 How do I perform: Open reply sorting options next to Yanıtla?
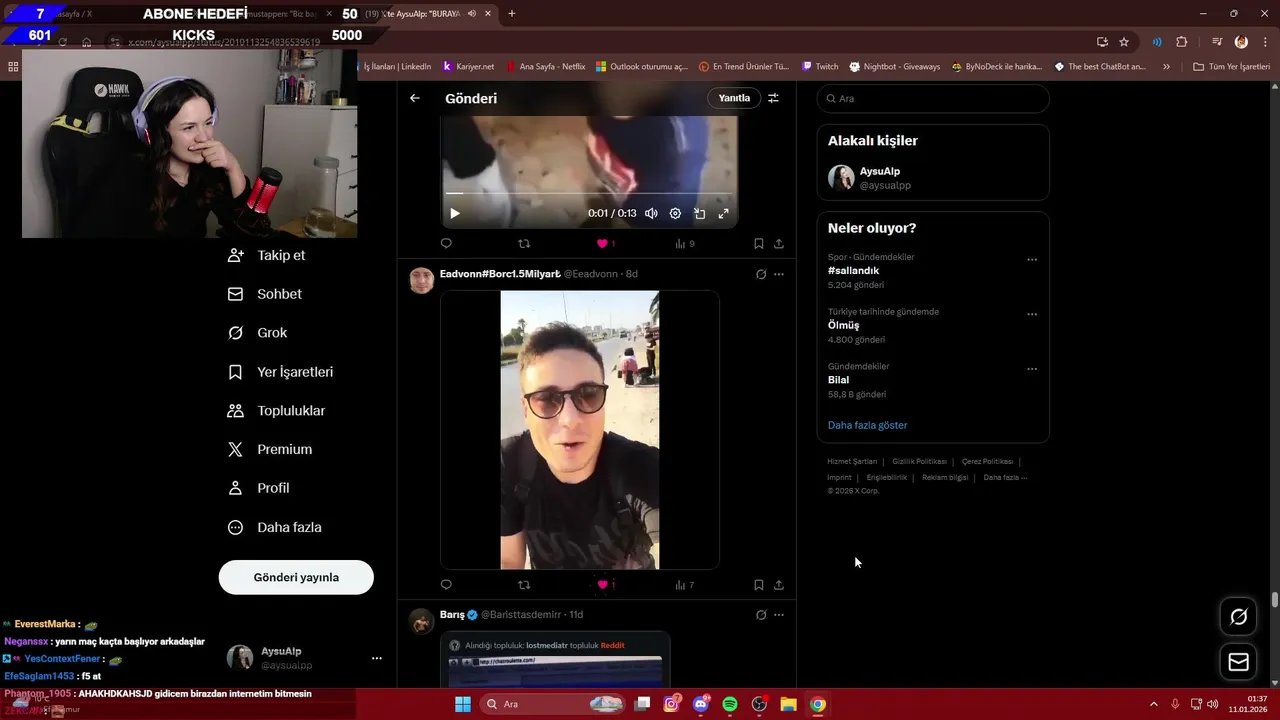(x=773, y=98)
